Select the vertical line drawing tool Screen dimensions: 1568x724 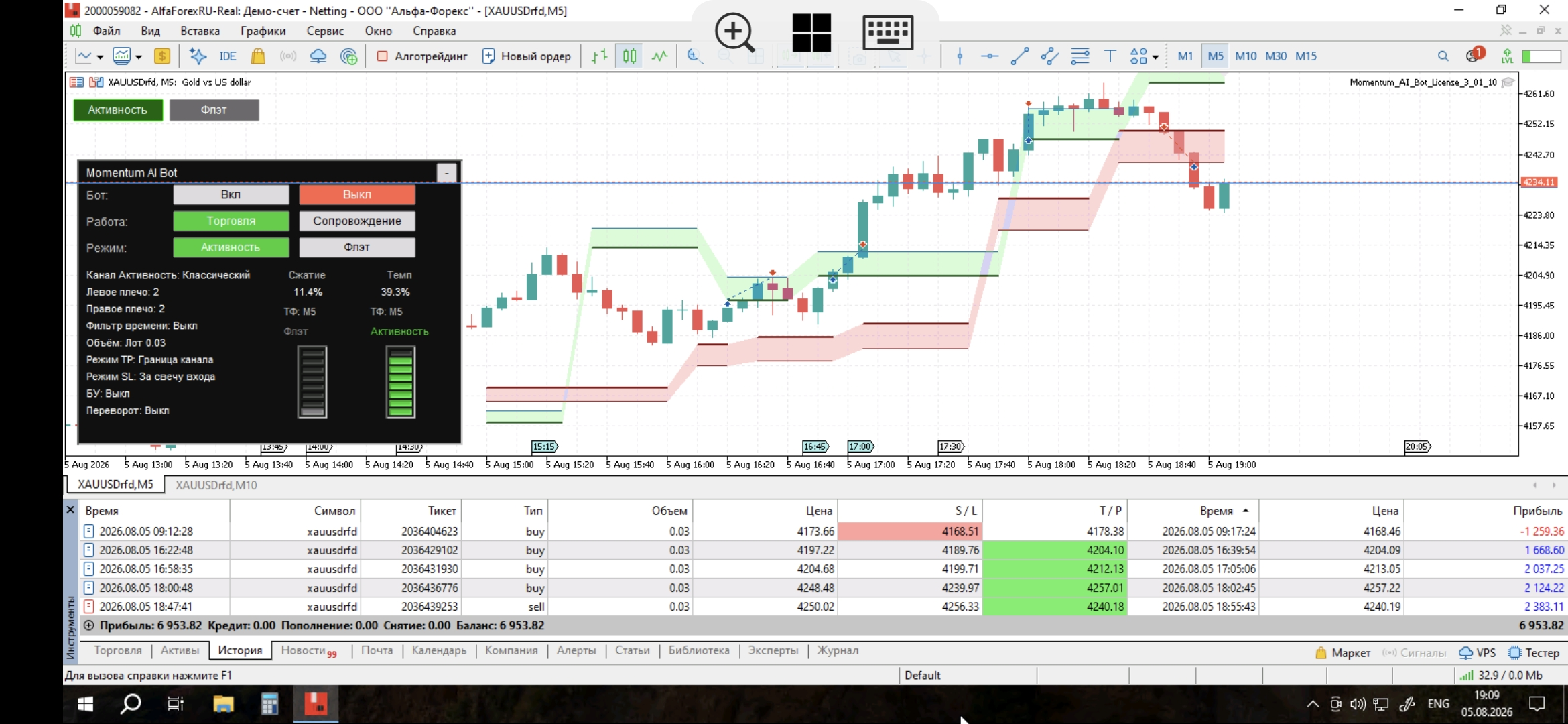coord(960,56)
